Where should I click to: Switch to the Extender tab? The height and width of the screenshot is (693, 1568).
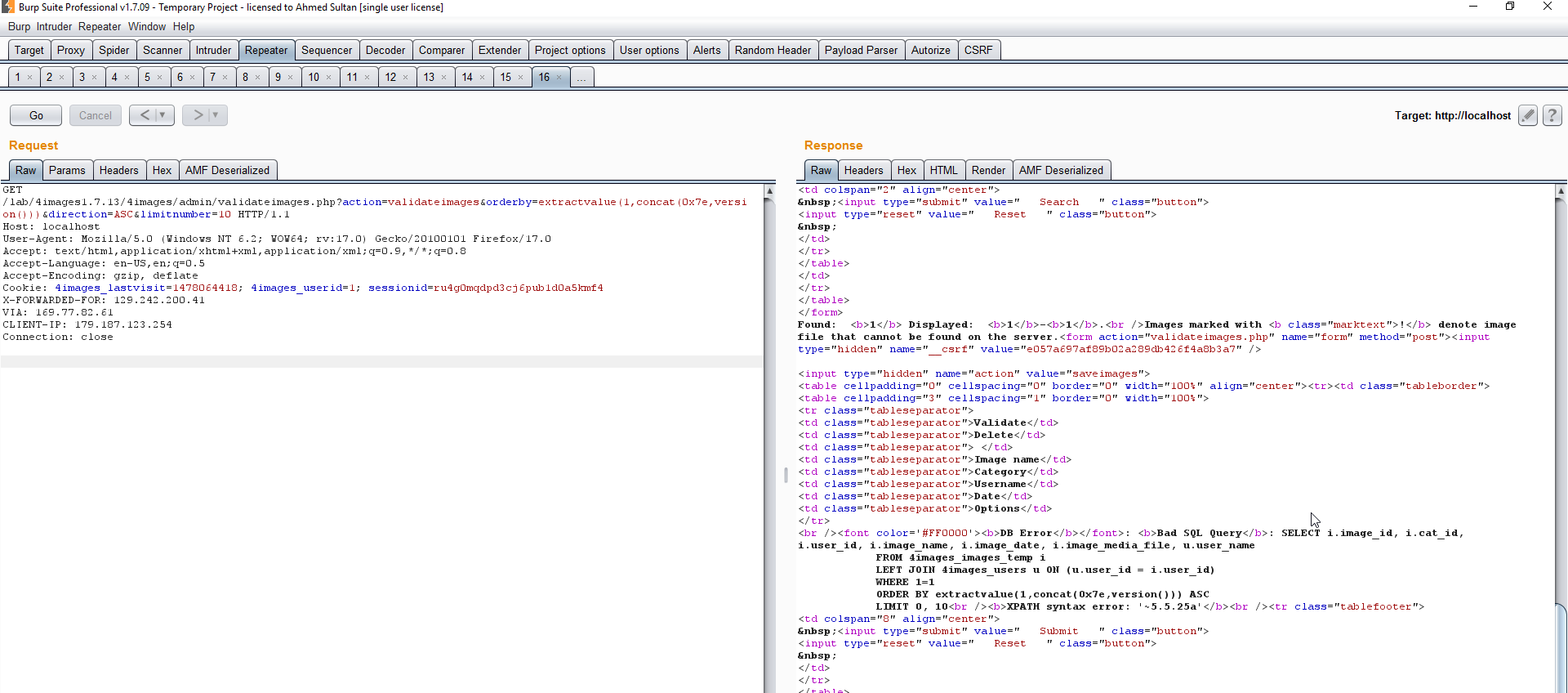coord(500,50)
